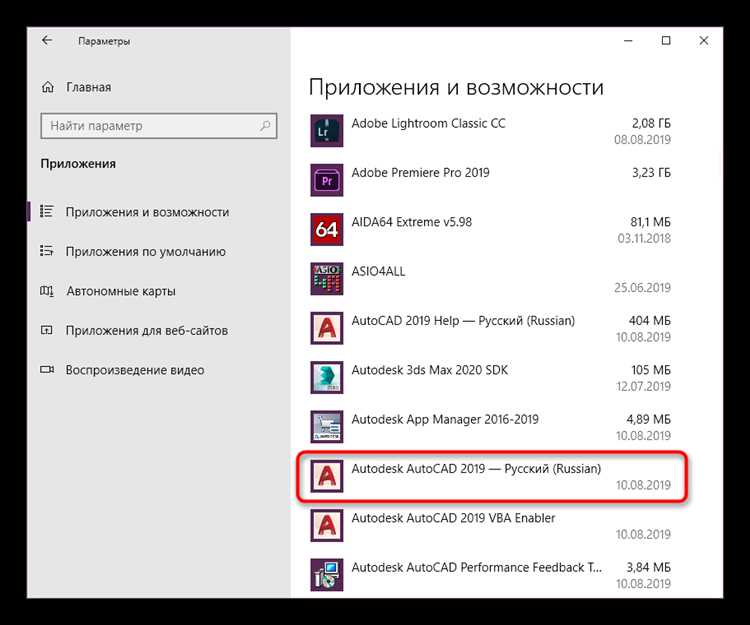Click the date 12.07.2019
Screen dimensions: 750x625
tap(643, 386)
